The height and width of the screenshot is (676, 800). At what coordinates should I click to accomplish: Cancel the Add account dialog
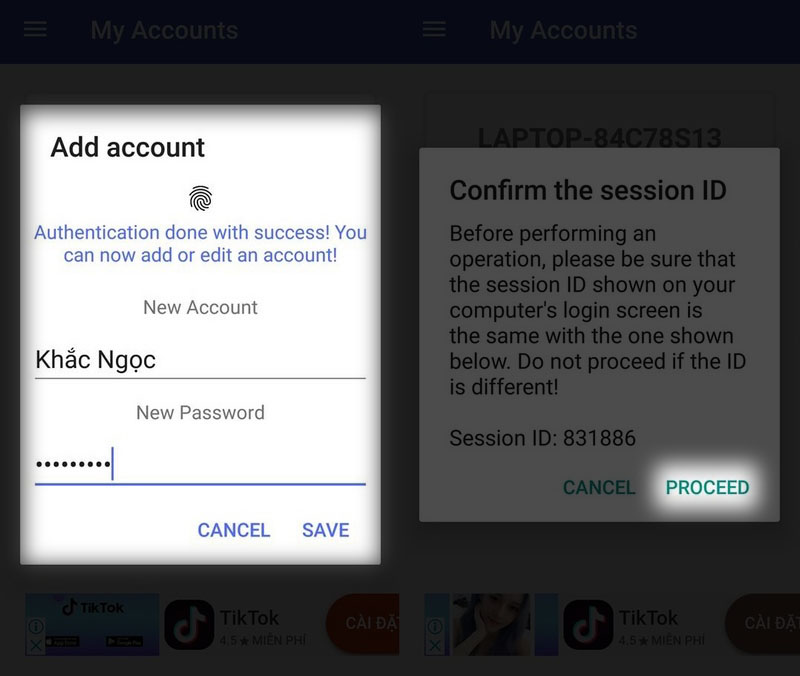[x=234, y=530]
